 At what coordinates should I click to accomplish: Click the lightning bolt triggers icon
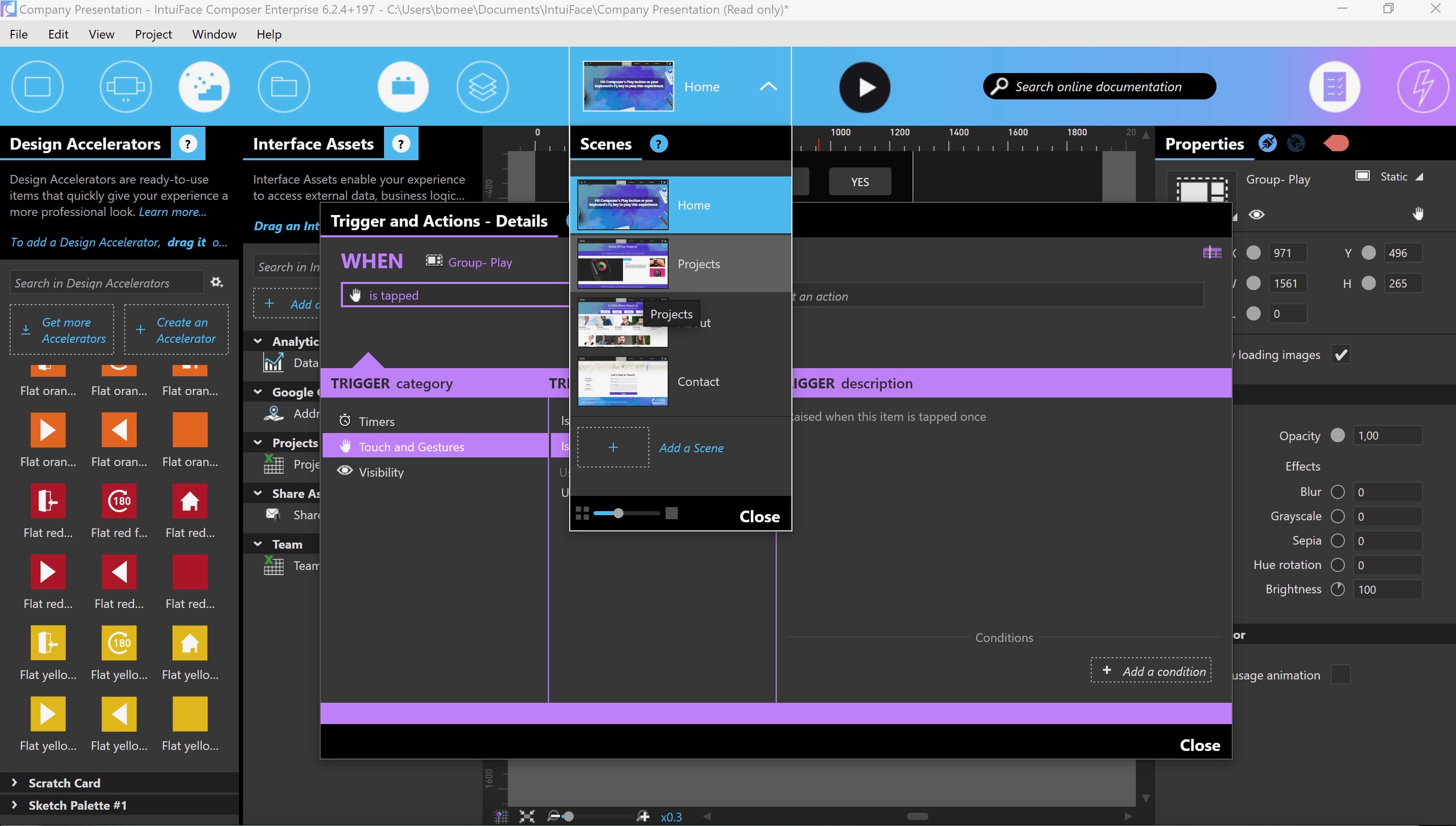1422,87
